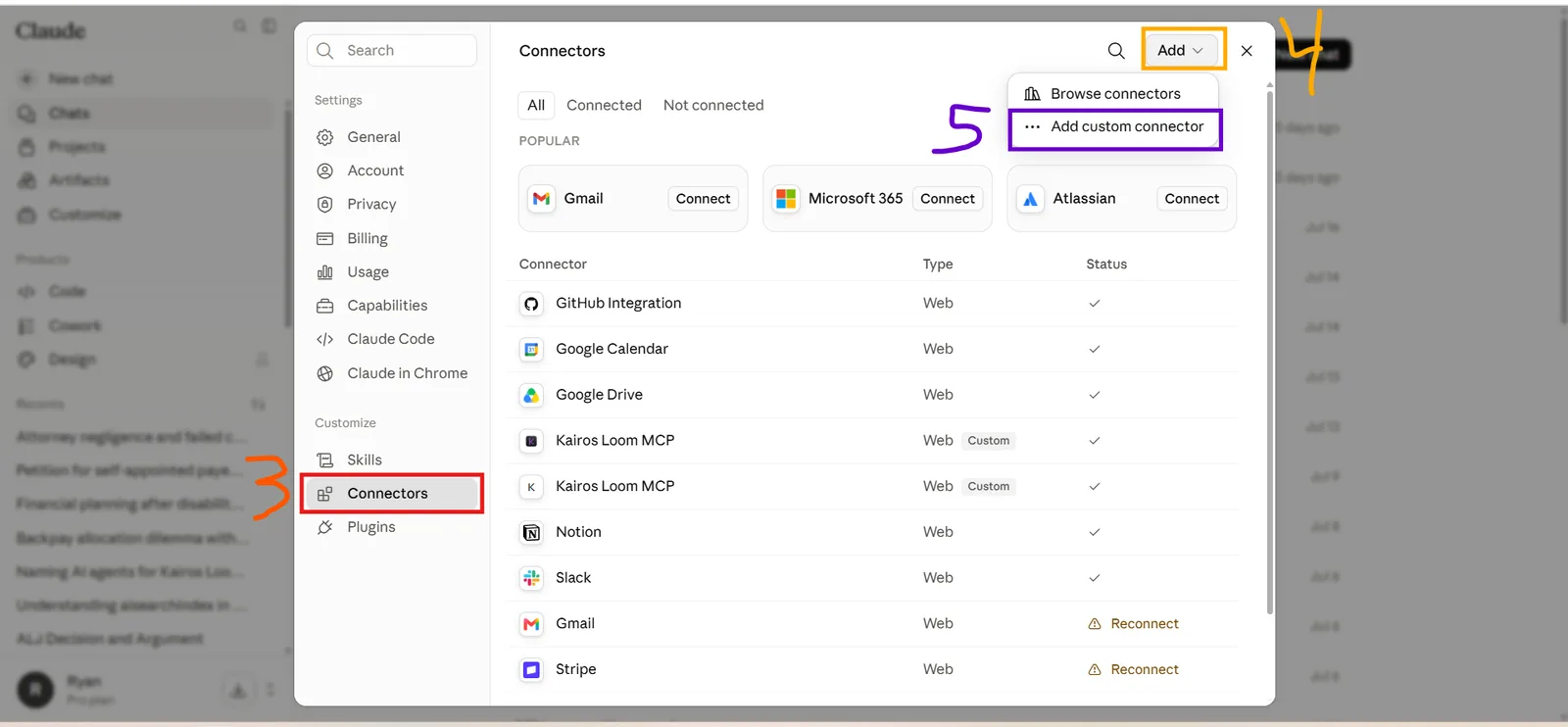1568x727 pixels.
Task: Open the Add dropdown menu
Action: click(1180, 50)
